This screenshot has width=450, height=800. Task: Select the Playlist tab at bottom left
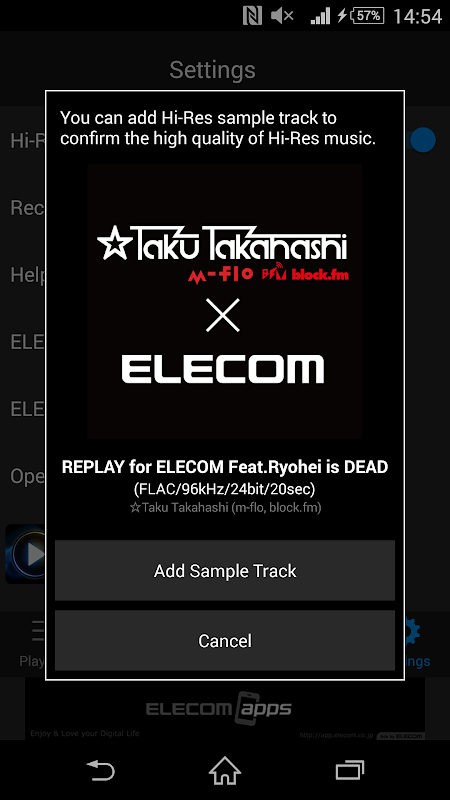tap(32, 643)
